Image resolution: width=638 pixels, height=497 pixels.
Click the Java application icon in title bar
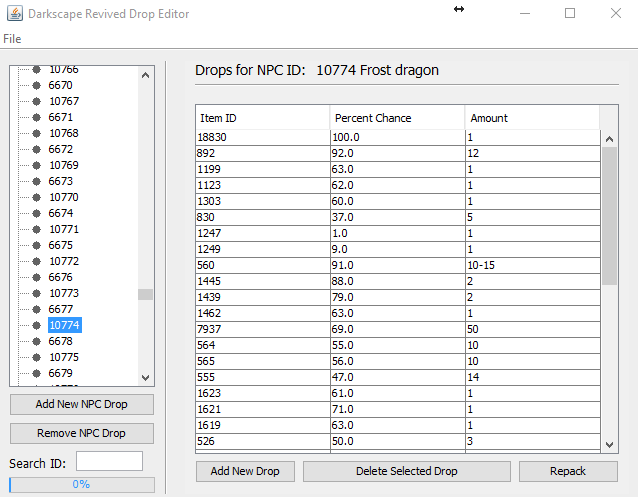pyautogui.click(x=15, y=13)
